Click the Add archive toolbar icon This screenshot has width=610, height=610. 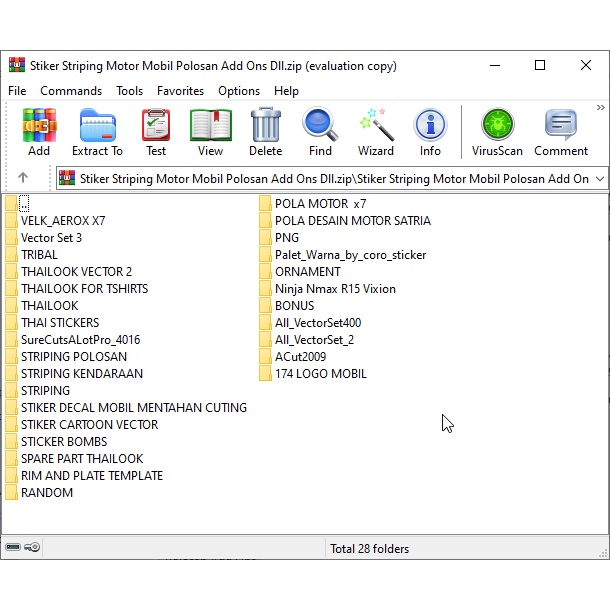[39, 132]
